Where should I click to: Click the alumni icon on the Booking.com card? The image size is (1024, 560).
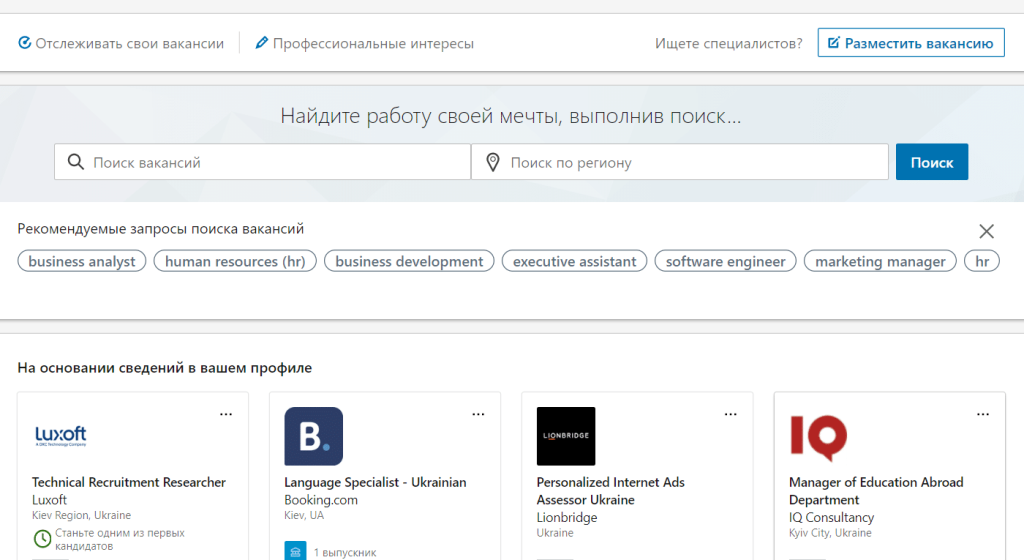[x=295, y=552]
